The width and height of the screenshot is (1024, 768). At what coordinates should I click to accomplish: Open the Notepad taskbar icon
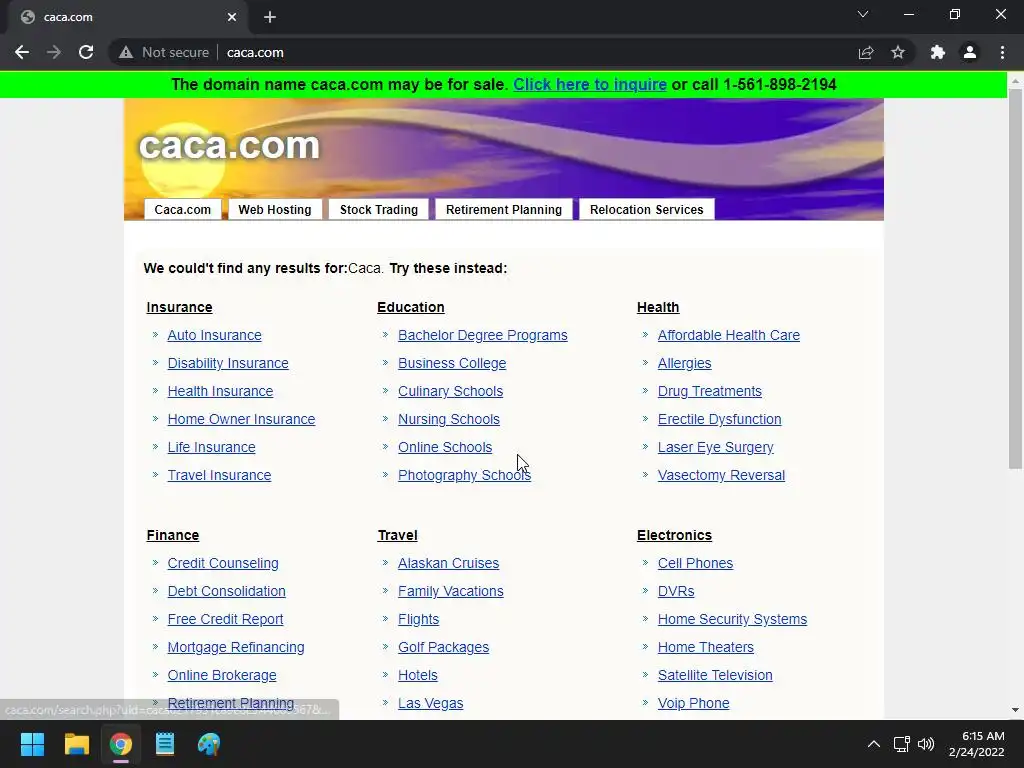(165, 744)
